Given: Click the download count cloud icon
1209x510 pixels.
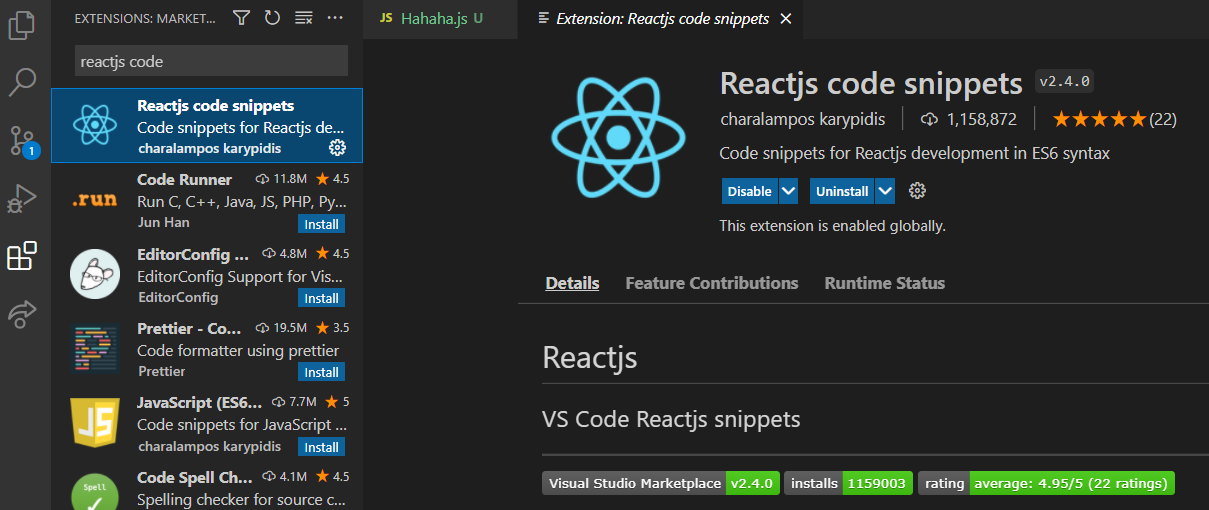Looking at the screenshot, I should (929, 119).
